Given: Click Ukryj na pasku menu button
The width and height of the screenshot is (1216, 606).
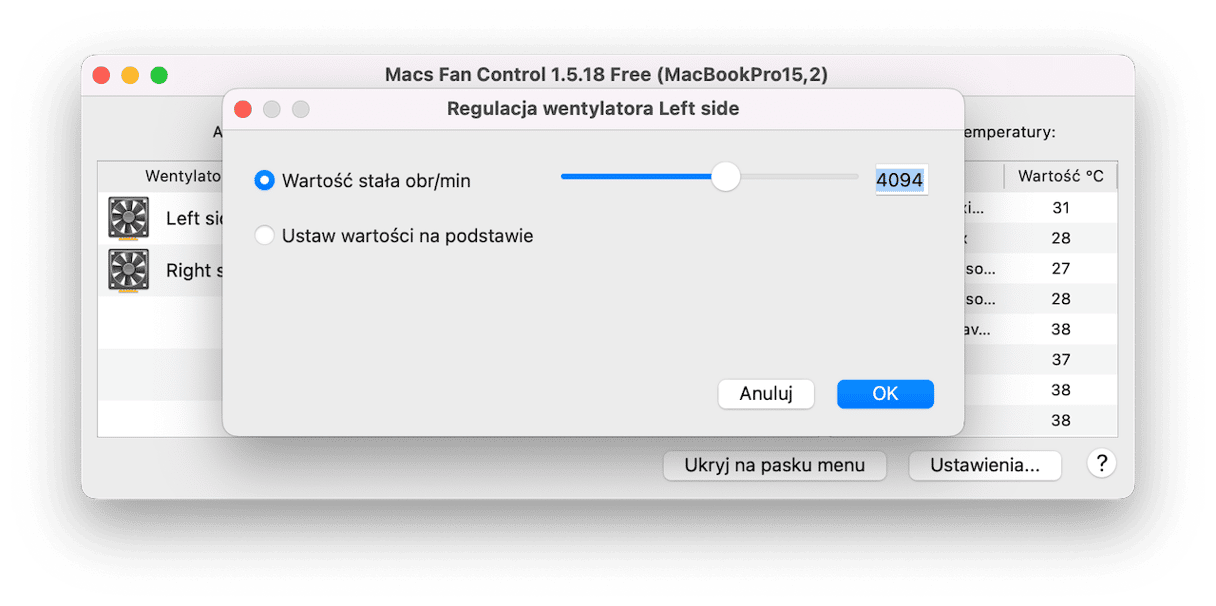Looking at the screenshot, I should pos(776,465).
